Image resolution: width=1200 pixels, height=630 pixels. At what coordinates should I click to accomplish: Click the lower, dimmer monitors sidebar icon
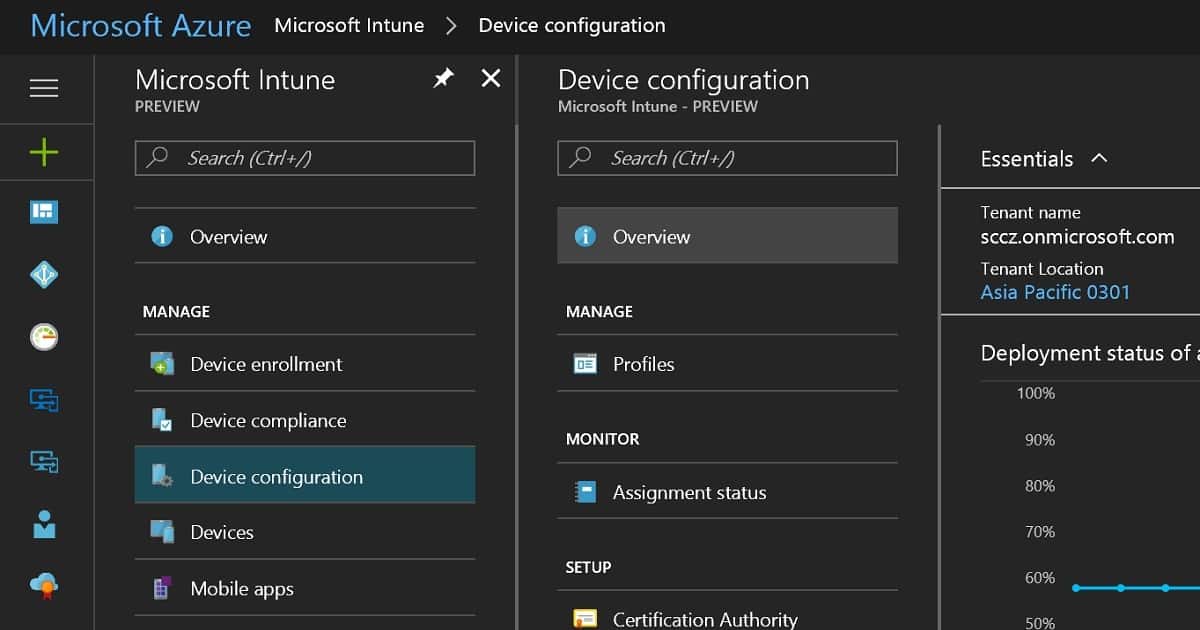click(x=44, y=461)
